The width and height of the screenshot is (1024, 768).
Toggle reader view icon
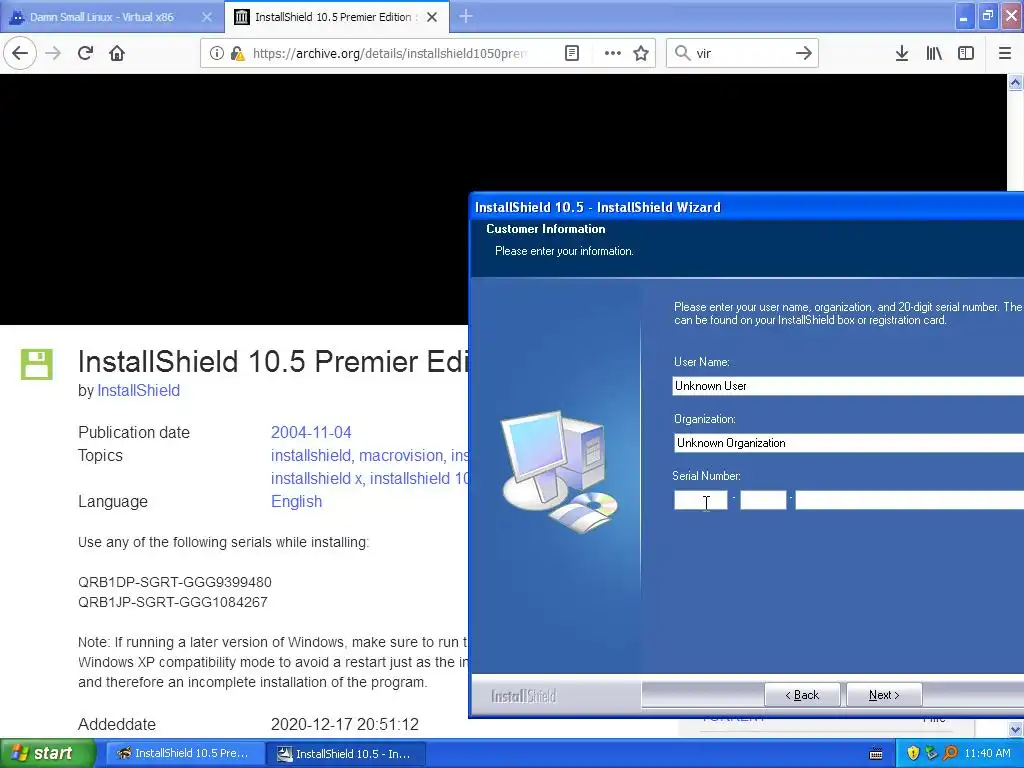coord(571,53)
